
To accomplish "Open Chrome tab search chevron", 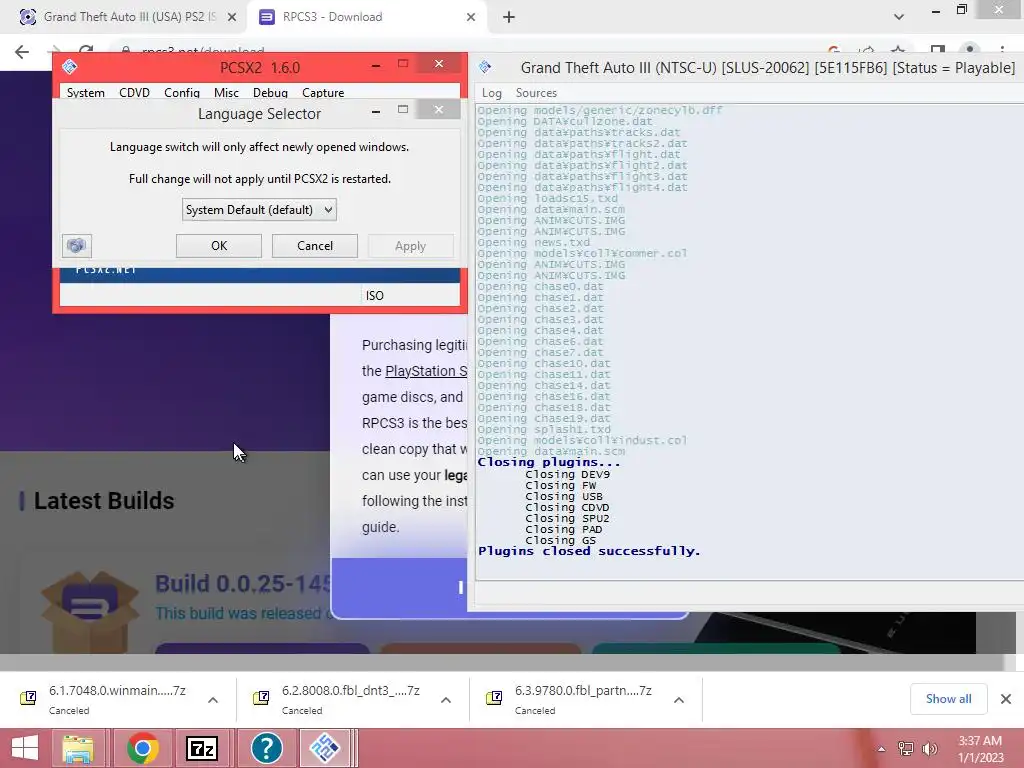I will click(x=899, y=17).
